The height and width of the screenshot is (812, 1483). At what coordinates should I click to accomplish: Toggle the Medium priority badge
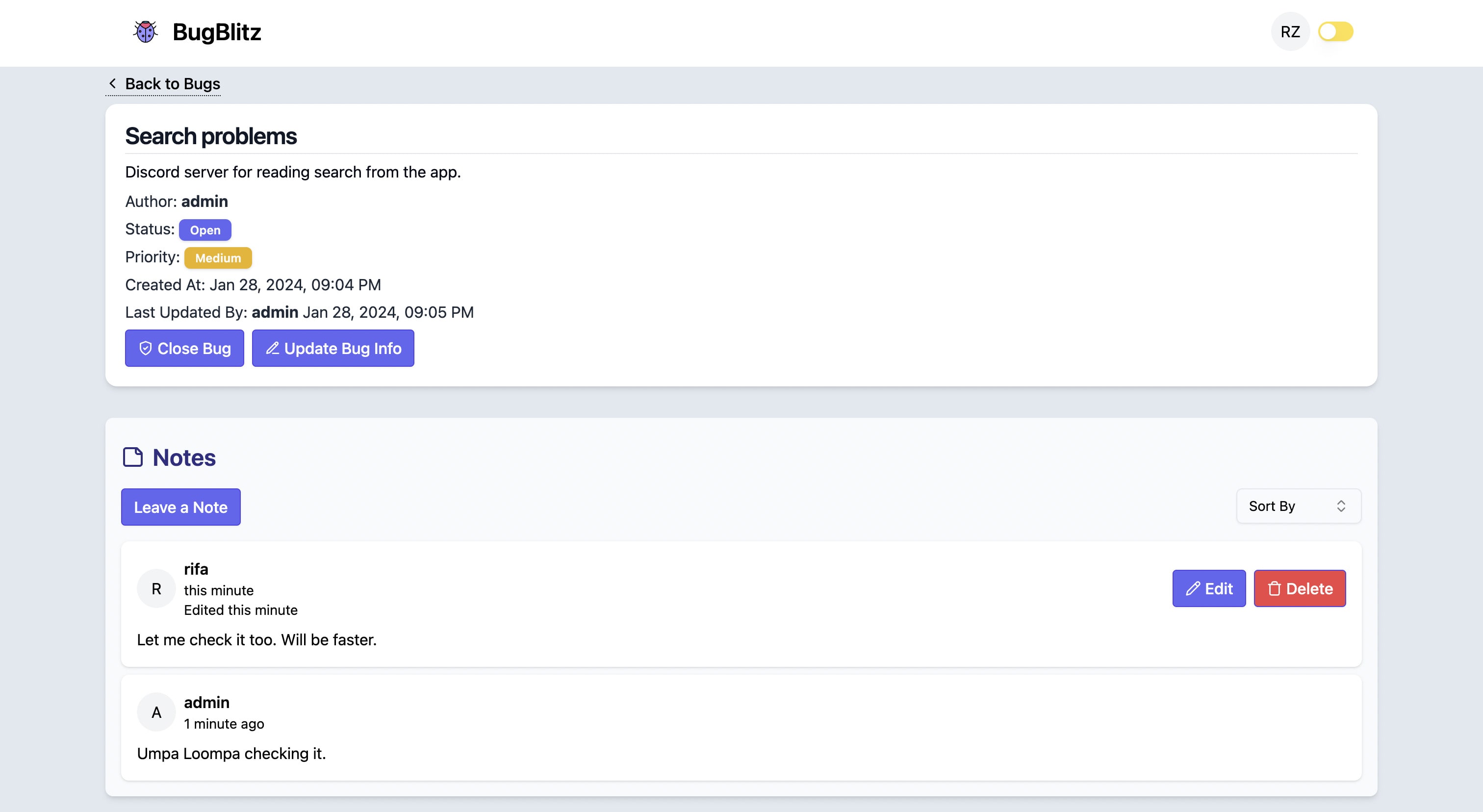click(x=218, y=258)
